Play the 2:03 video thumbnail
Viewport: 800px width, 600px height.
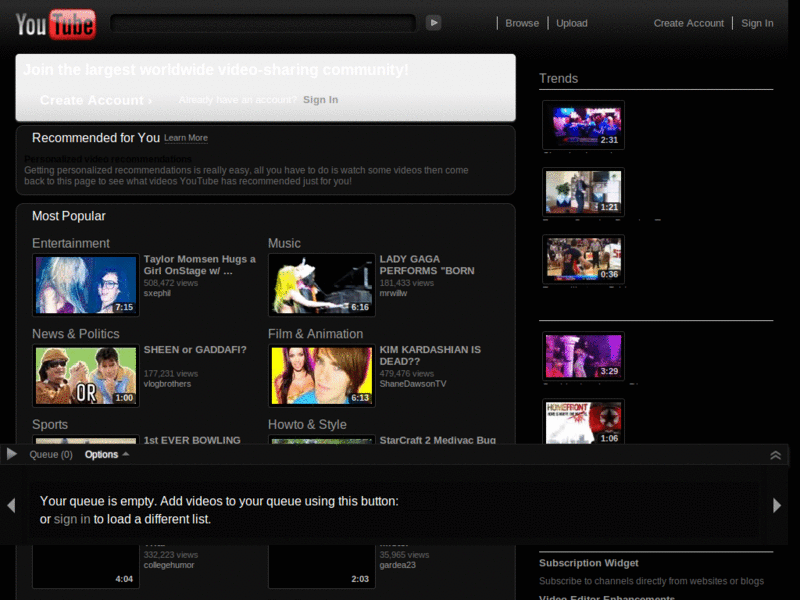[321, 566]
